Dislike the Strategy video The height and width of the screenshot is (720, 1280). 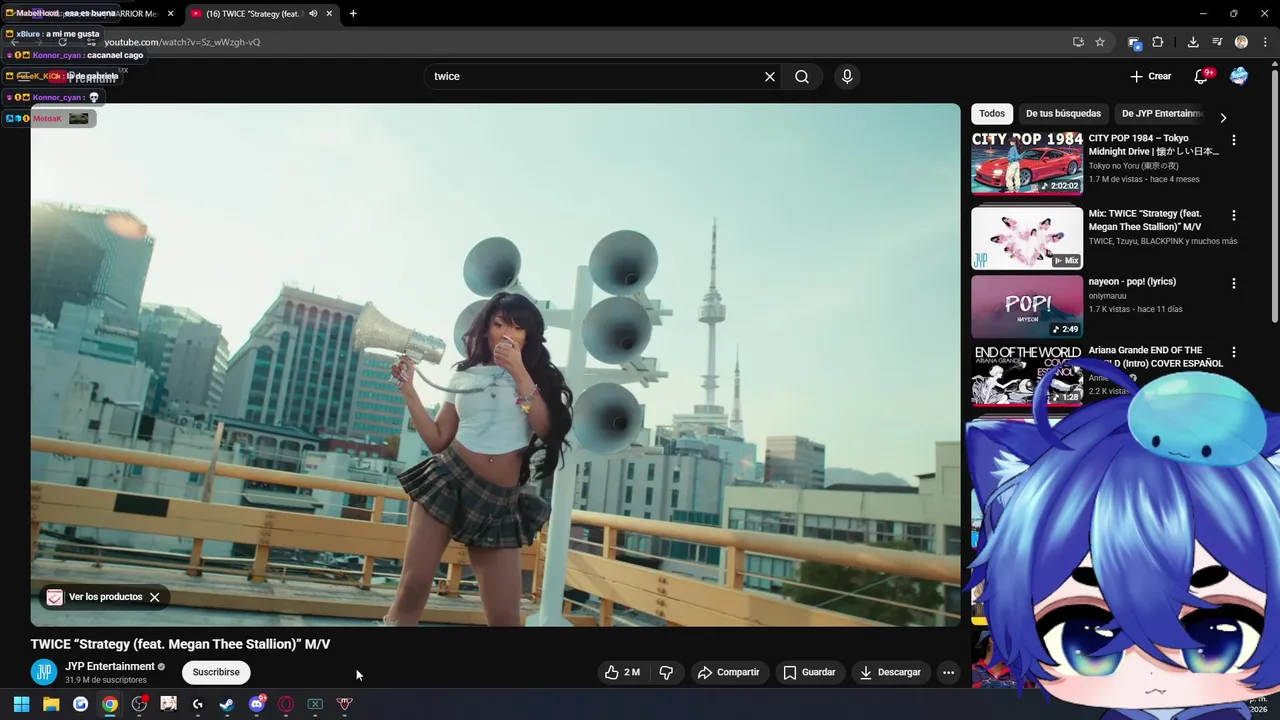coord(666,672)
